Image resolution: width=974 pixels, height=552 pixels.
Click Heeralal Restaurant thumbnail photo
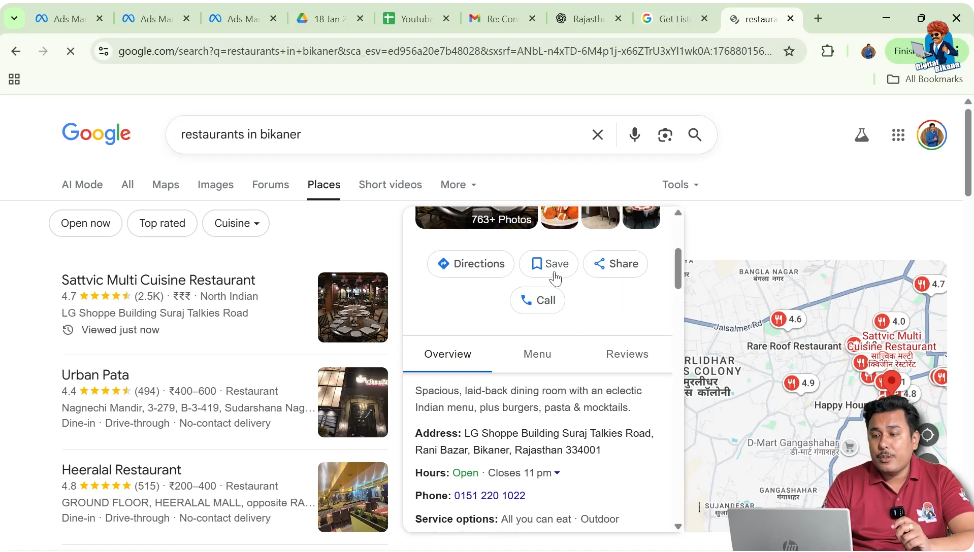click(x=353, y=497)
